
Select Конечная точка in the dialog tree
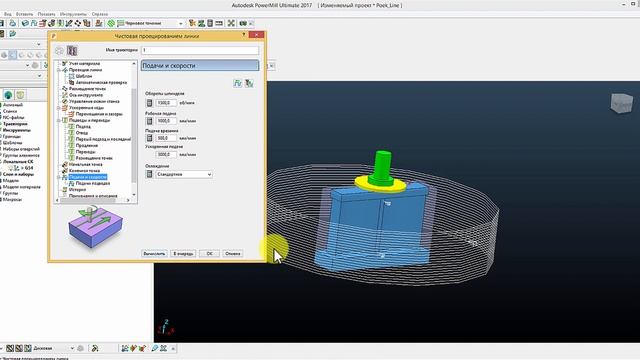pos(84,171)
